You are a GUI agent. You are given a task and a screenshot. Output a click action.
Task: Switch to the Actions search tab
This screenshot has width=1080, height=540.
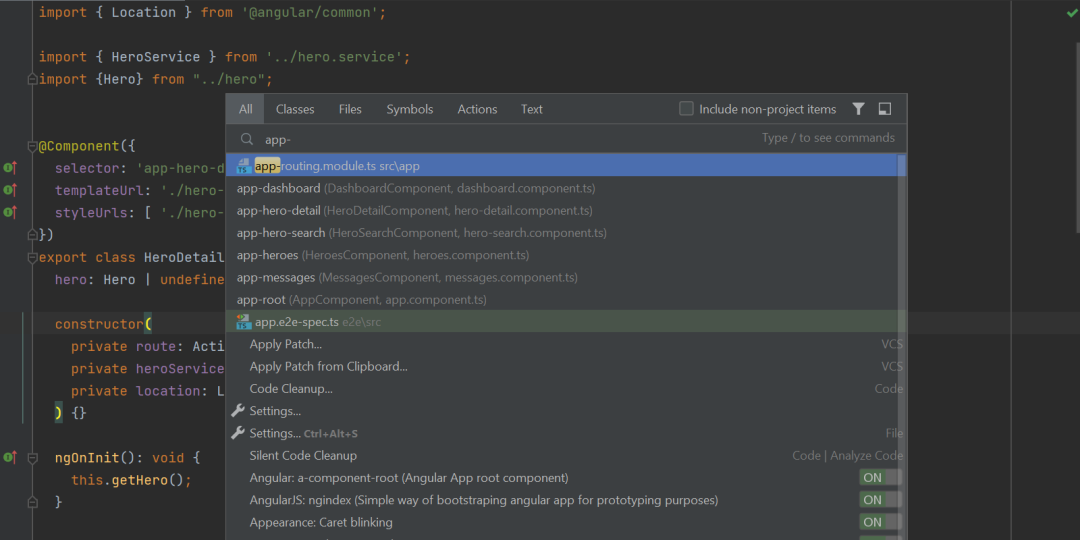[x=477, y=109]
